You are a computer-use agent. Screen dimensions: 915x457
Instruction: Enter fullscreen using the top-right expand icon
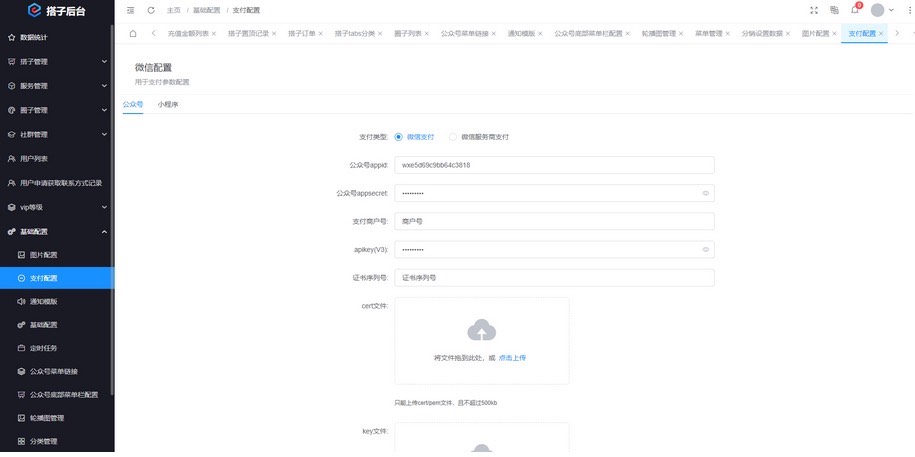813,10
